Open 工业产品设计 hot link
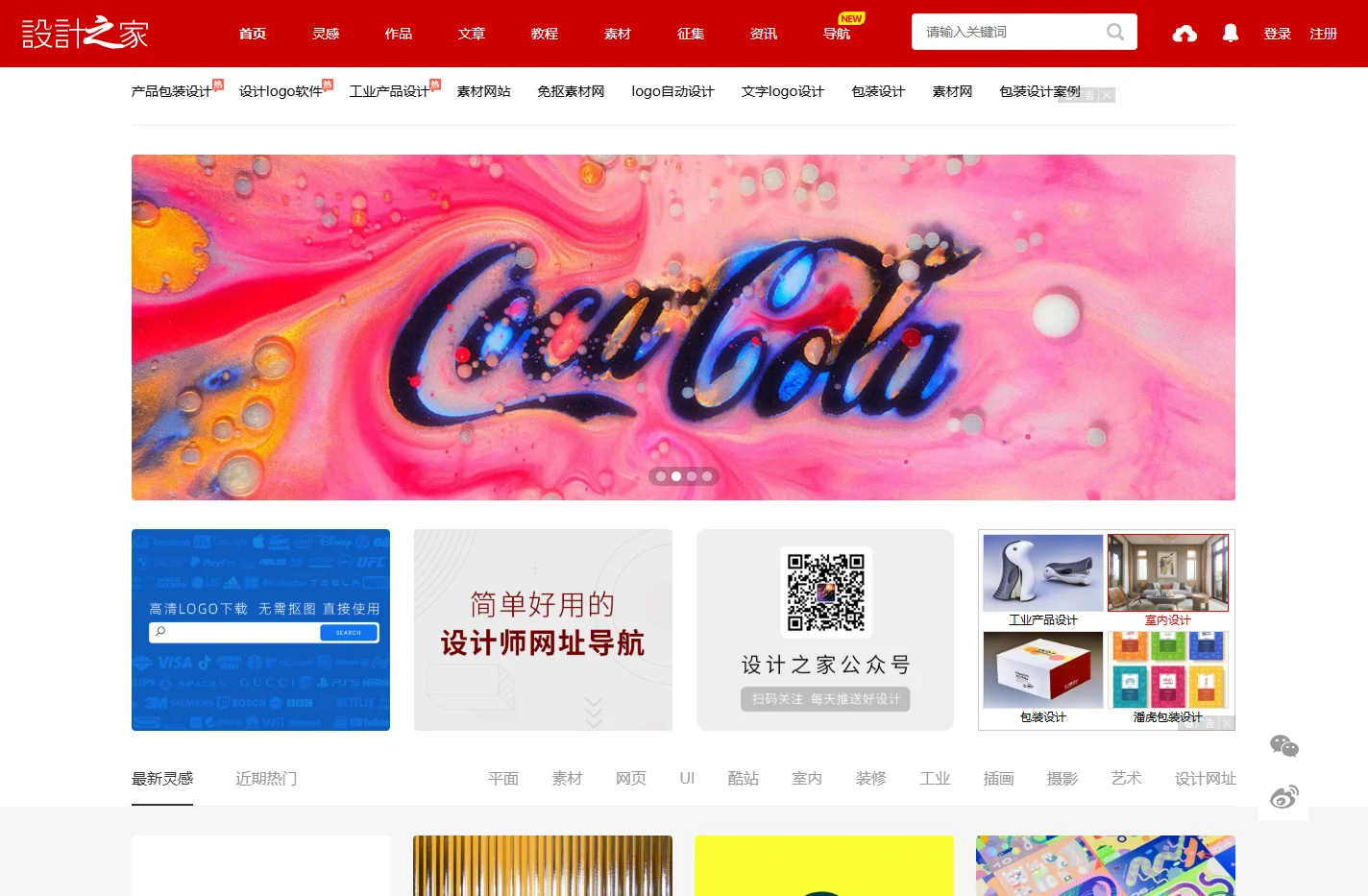This screenshot has height=896, width=1368. click(389, 91)
